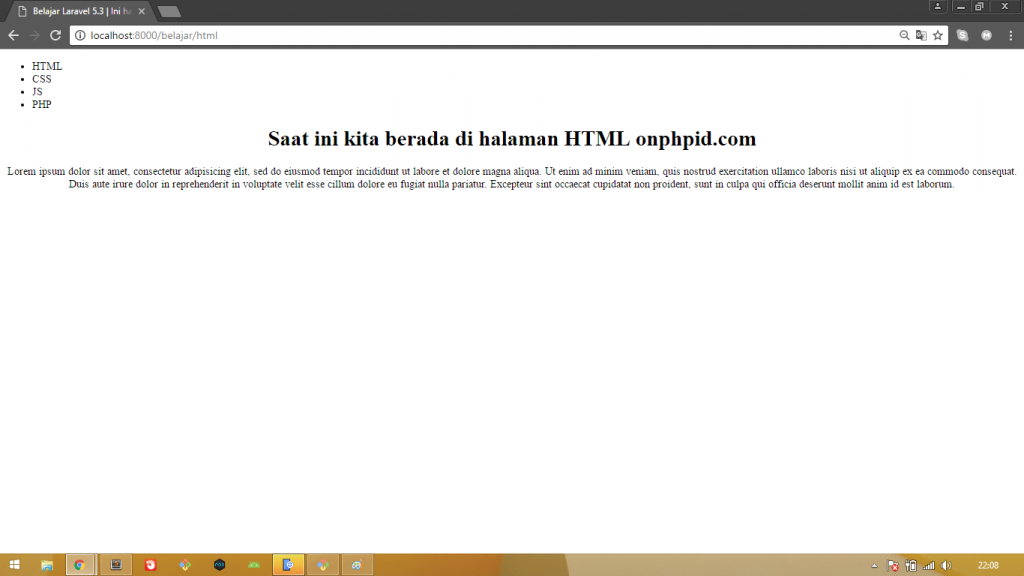
Task: Open the first Git diamond taskbar icon
Action: click(185, 565)
